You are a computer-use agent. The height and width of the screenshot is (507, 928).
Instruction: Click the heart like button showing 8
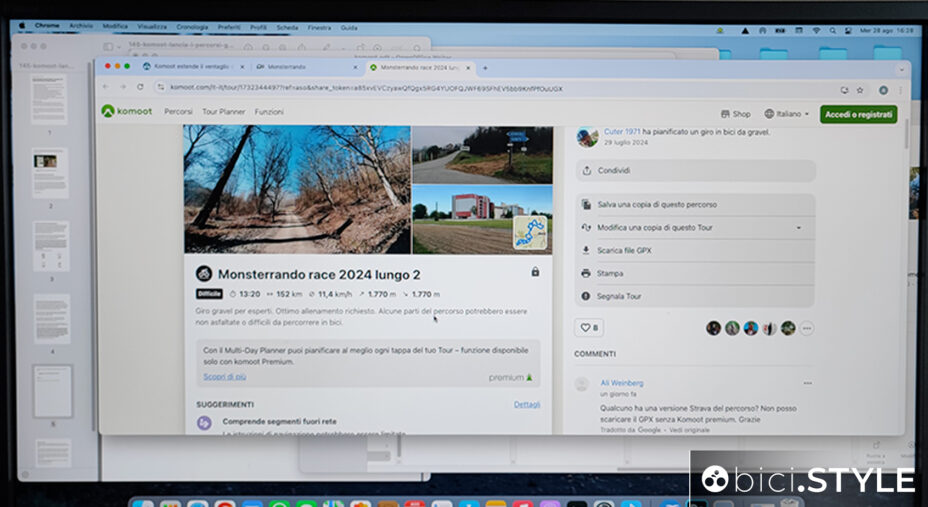589,328
